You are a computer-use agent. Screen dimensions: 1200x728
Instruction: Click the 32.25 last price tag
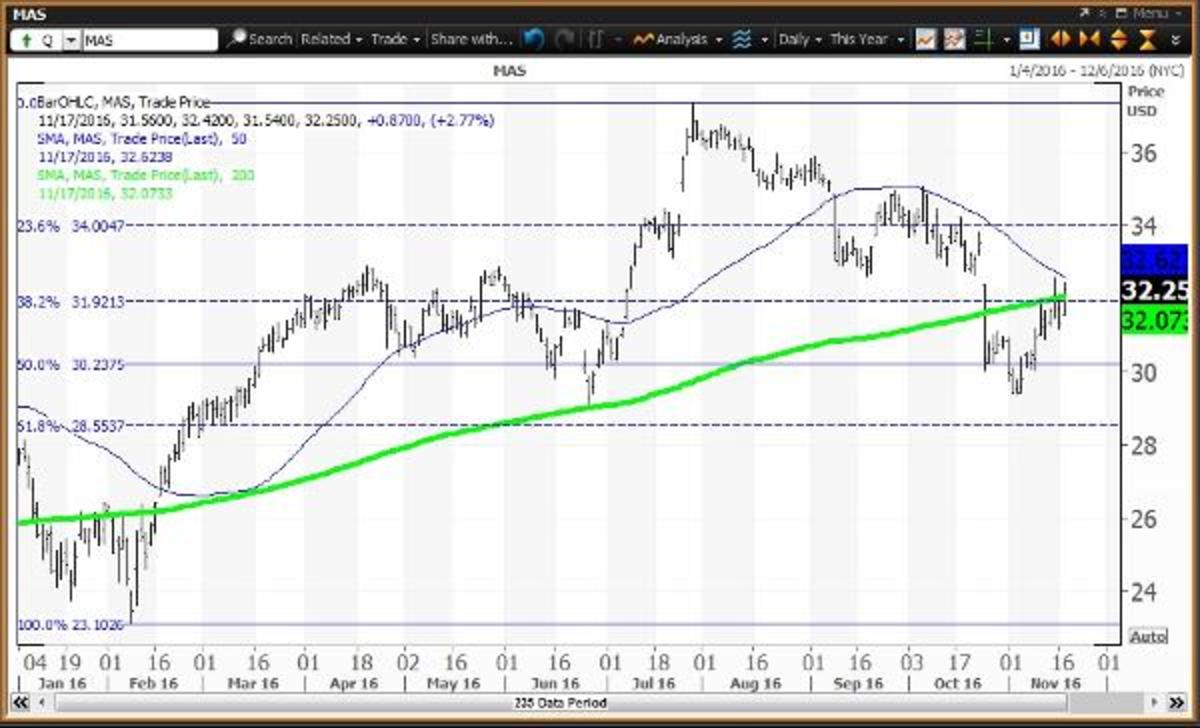(1155, 291)
